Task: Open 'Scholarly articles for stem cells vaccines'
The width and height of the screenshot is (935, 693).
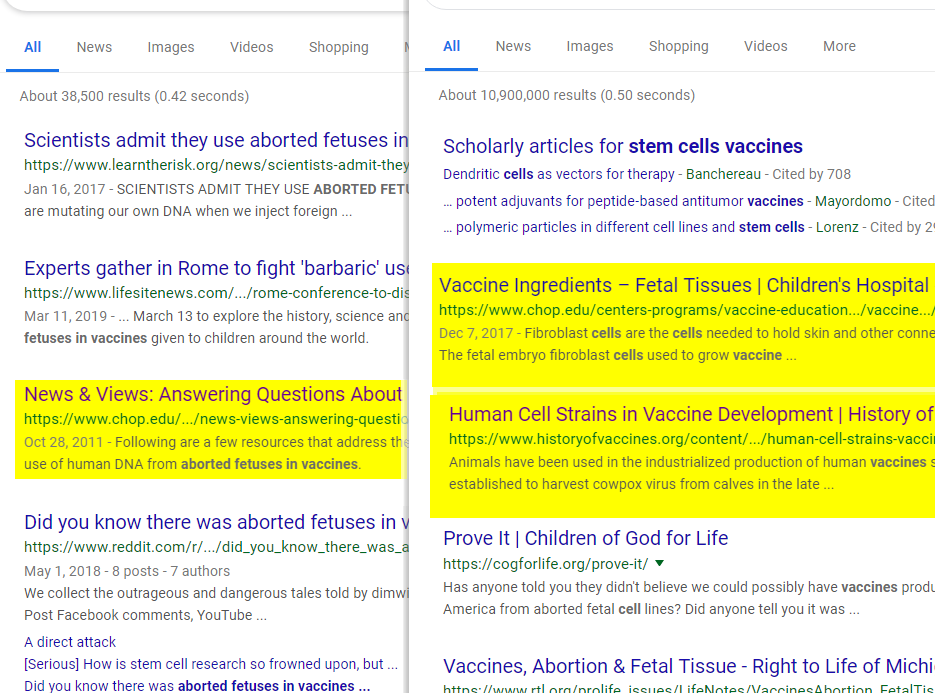Action: coord(622,146)
